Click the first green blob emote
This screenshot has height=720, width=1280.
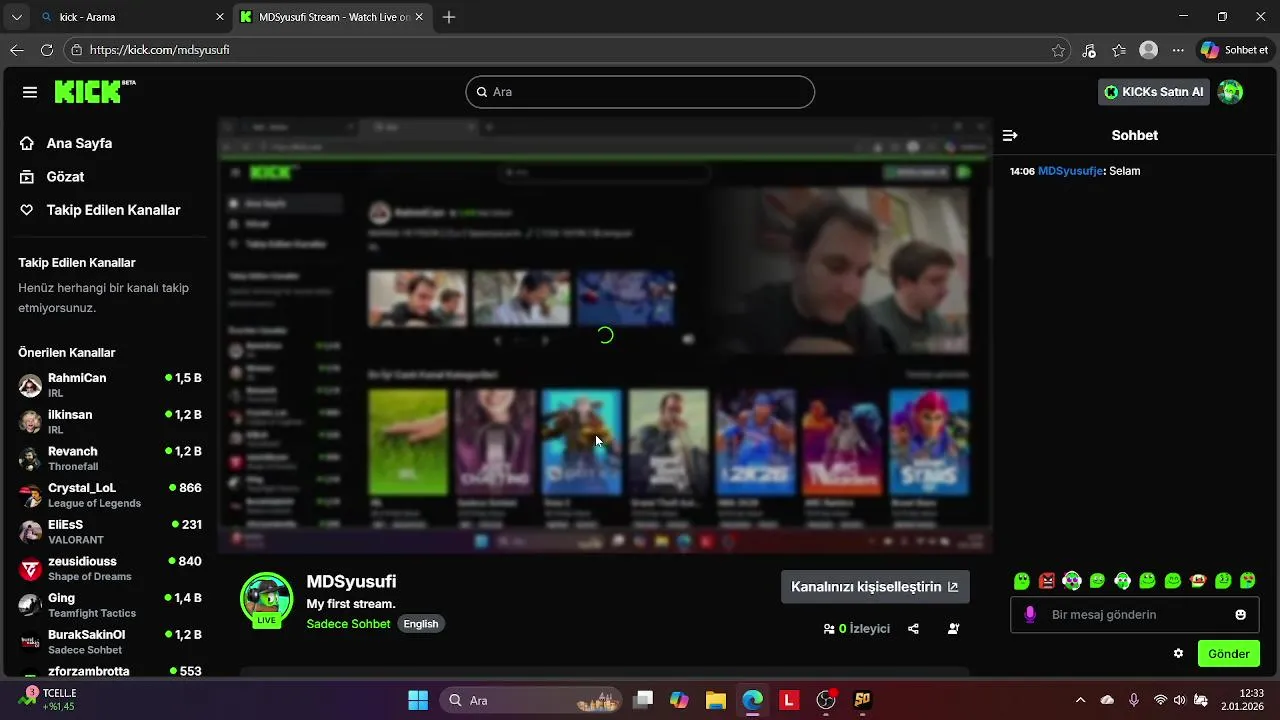1021,580
